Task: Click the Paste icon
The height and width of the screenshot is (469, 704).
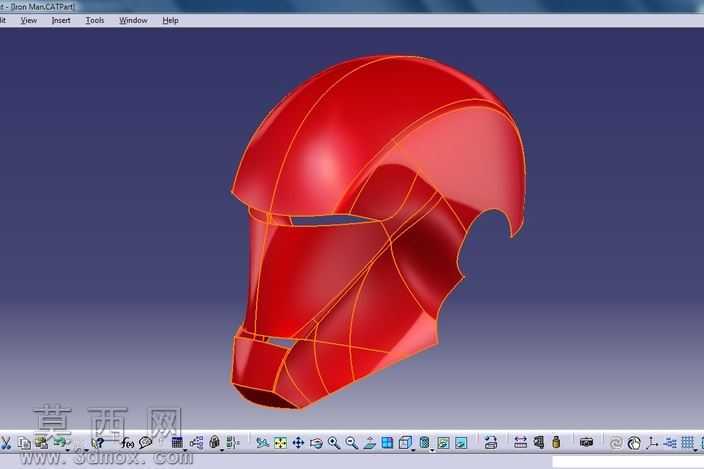Action: [42, 443]
